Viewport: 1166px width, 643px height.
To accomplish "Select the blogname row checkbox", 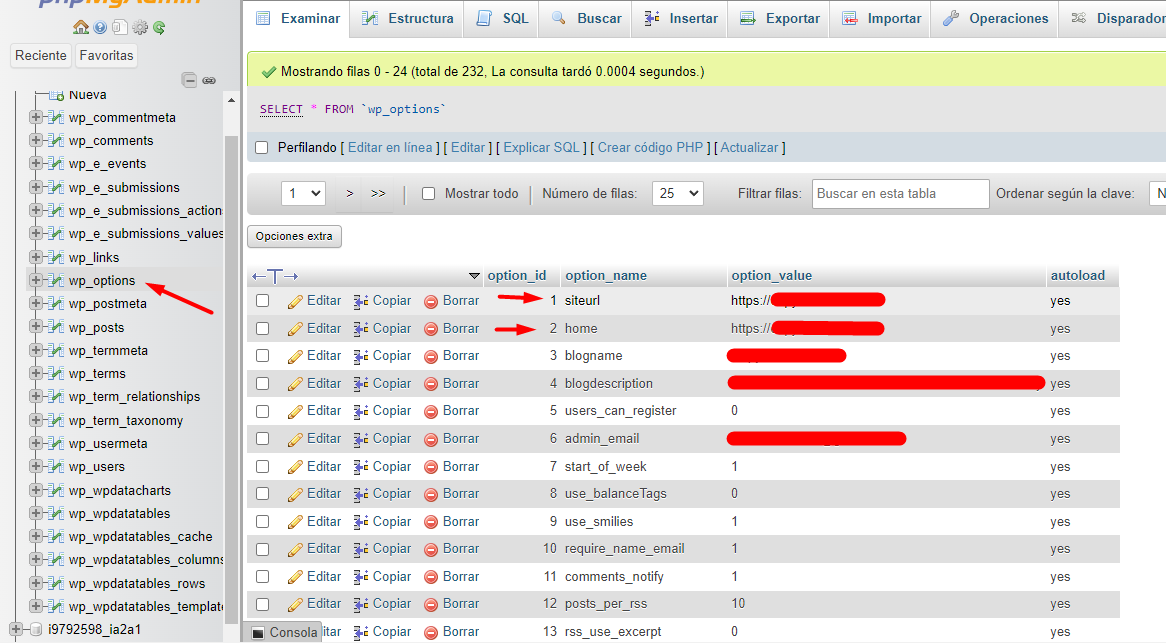I will pyautogui.click(x=262, y=355).
